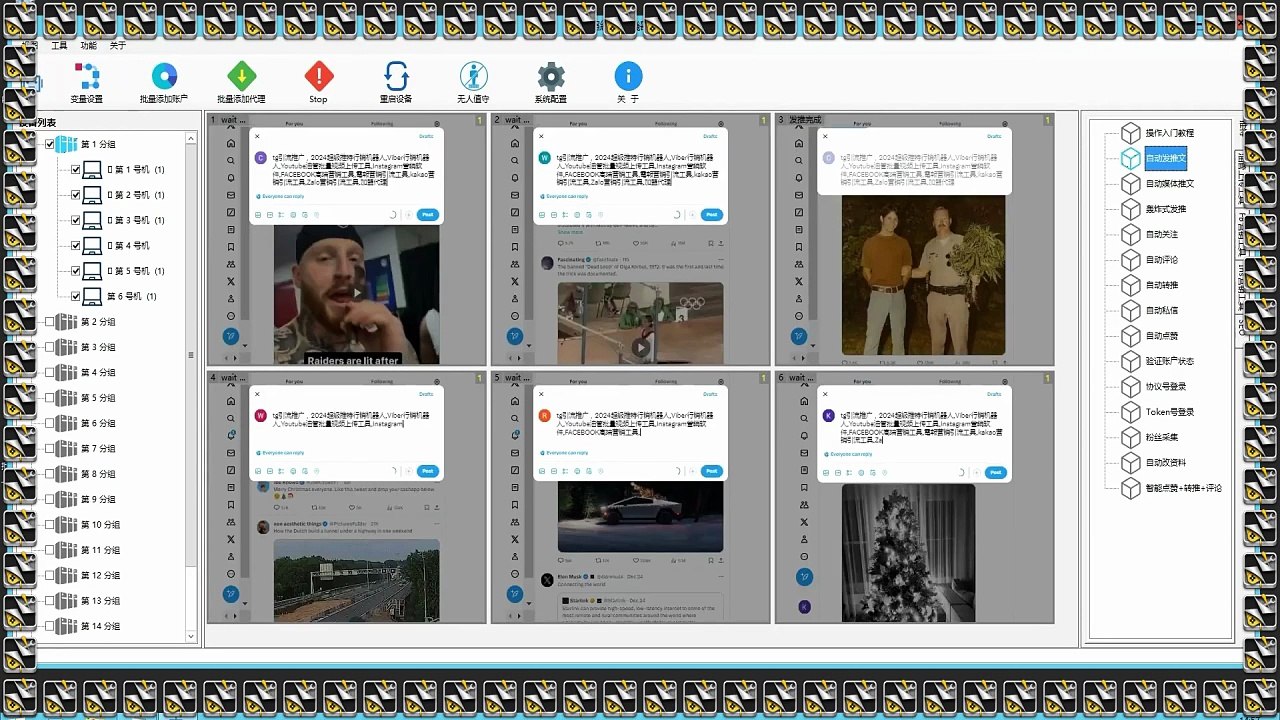Screen dimensions: 1280x720
Task: Click Post button in panel 5
Action: point(711,471)
